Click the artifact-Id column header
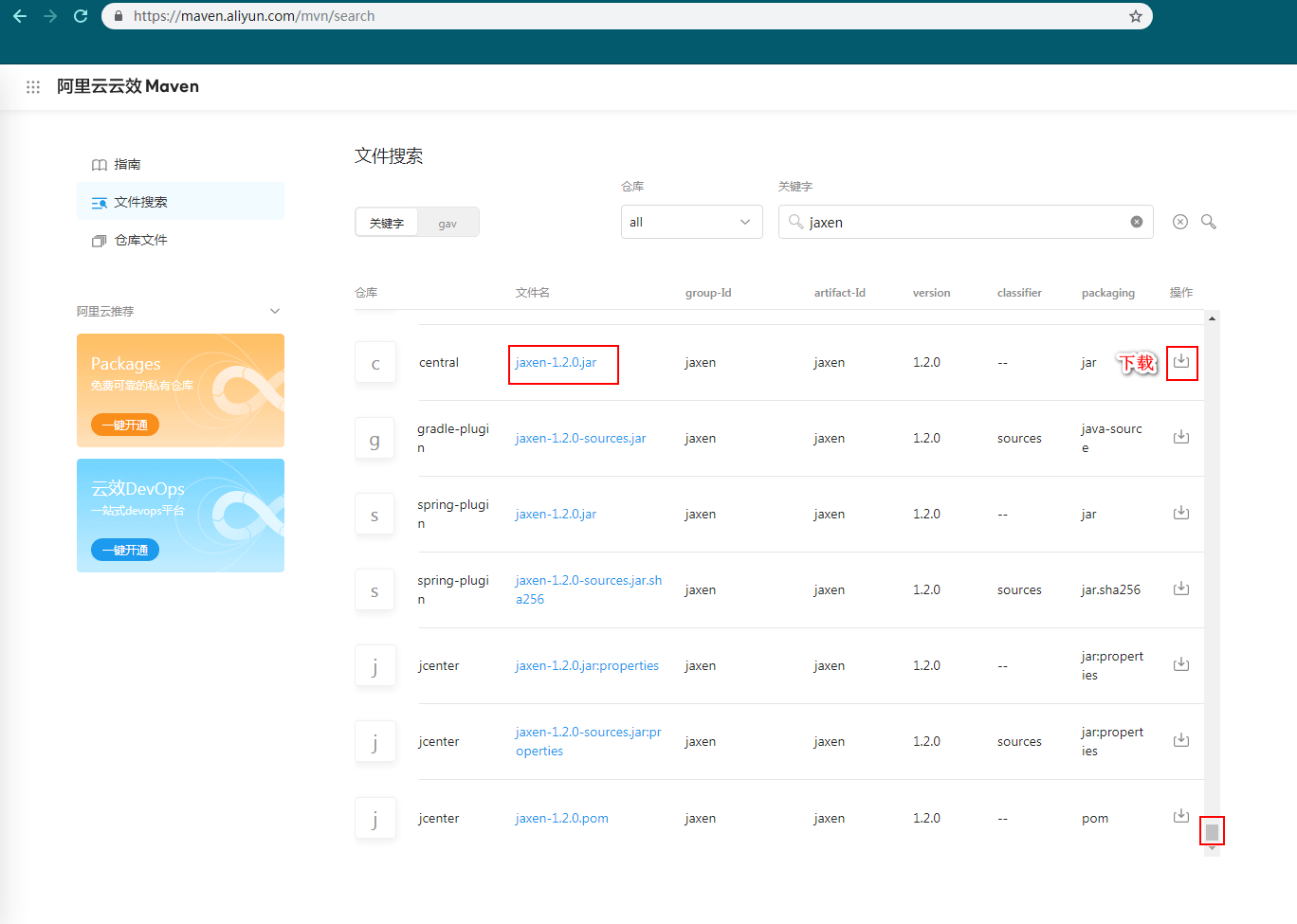The width and height of the screenshot is (1297, 924). 840,293
